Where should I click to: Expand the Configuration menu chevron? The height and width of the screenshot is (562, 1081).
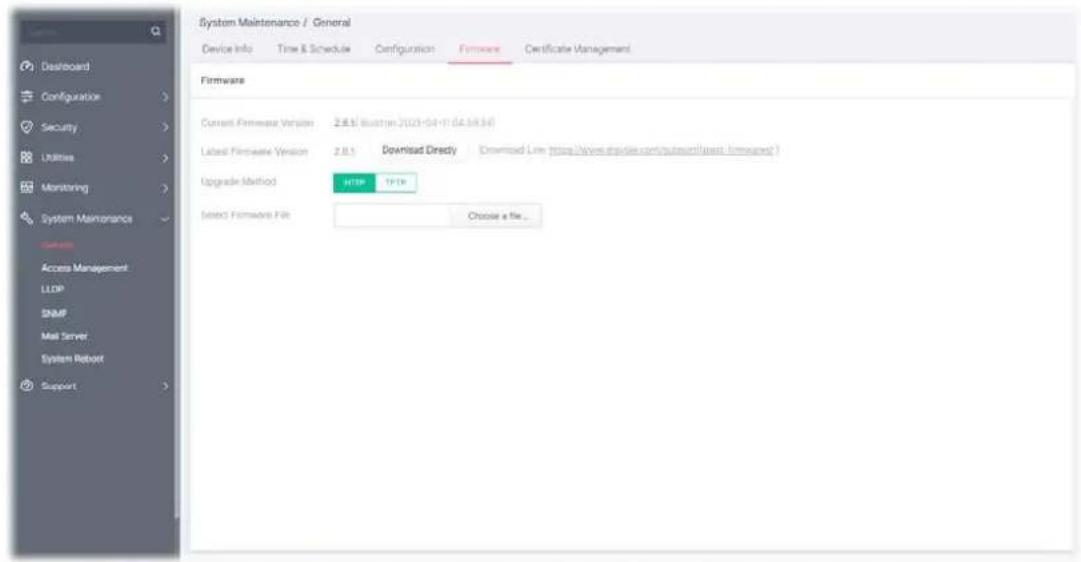[165, 97]
